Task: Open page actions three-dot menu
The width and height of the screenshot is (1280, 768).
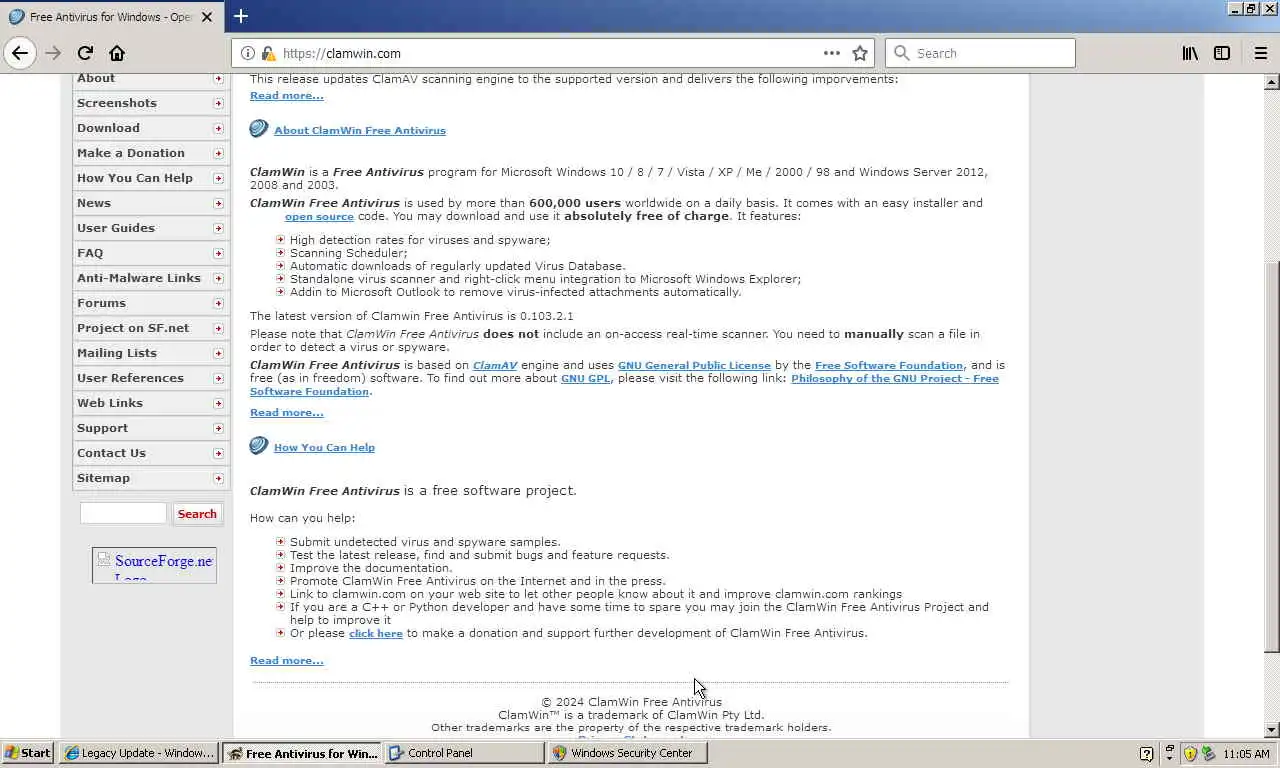Action: 832,53
